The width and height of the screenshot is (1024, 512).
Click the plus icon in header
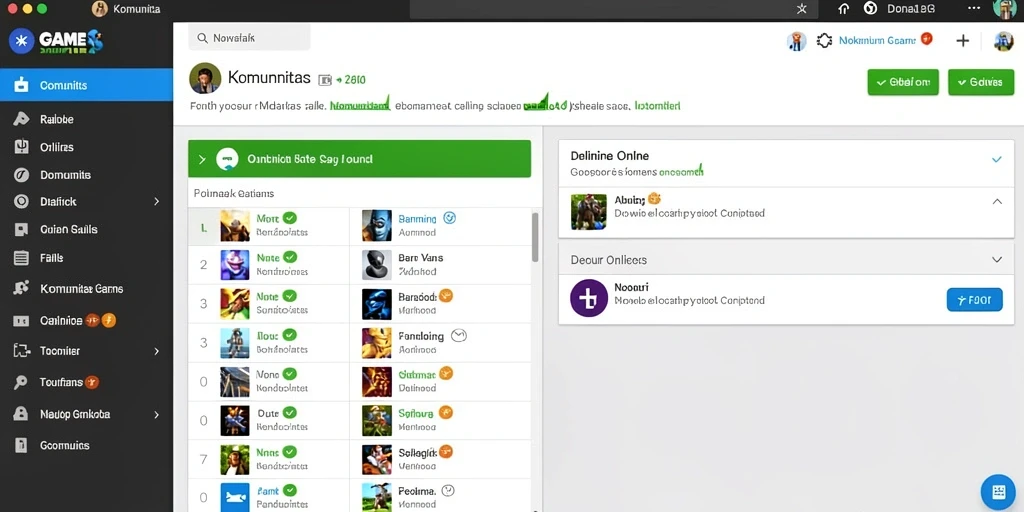point(963,40)
